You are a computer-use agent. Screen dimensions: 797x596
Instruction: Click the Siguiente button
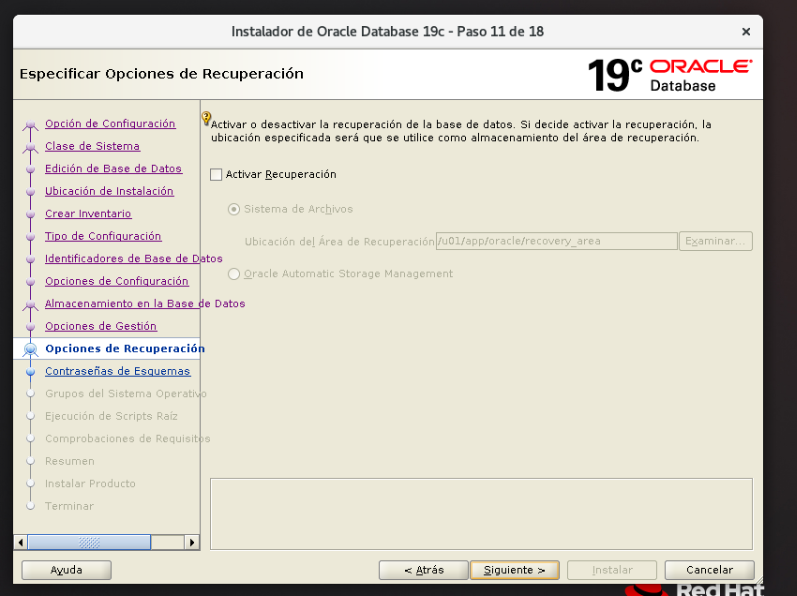pos(514,570)
